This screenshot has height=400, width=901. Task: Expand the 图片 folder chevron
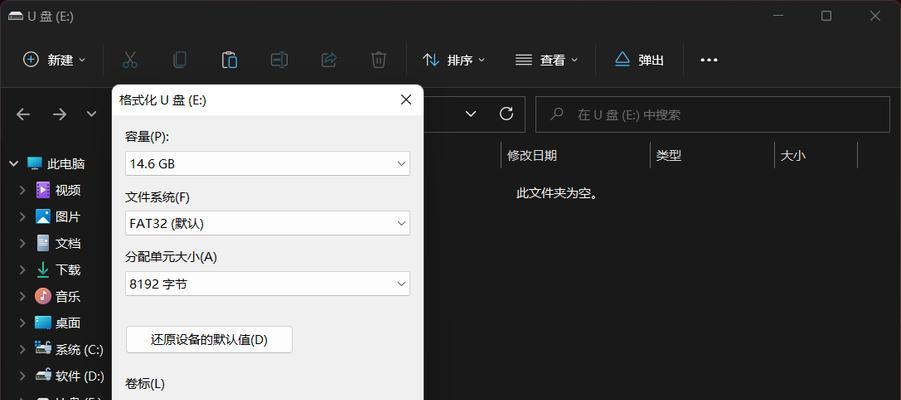(x=22, y=217)
